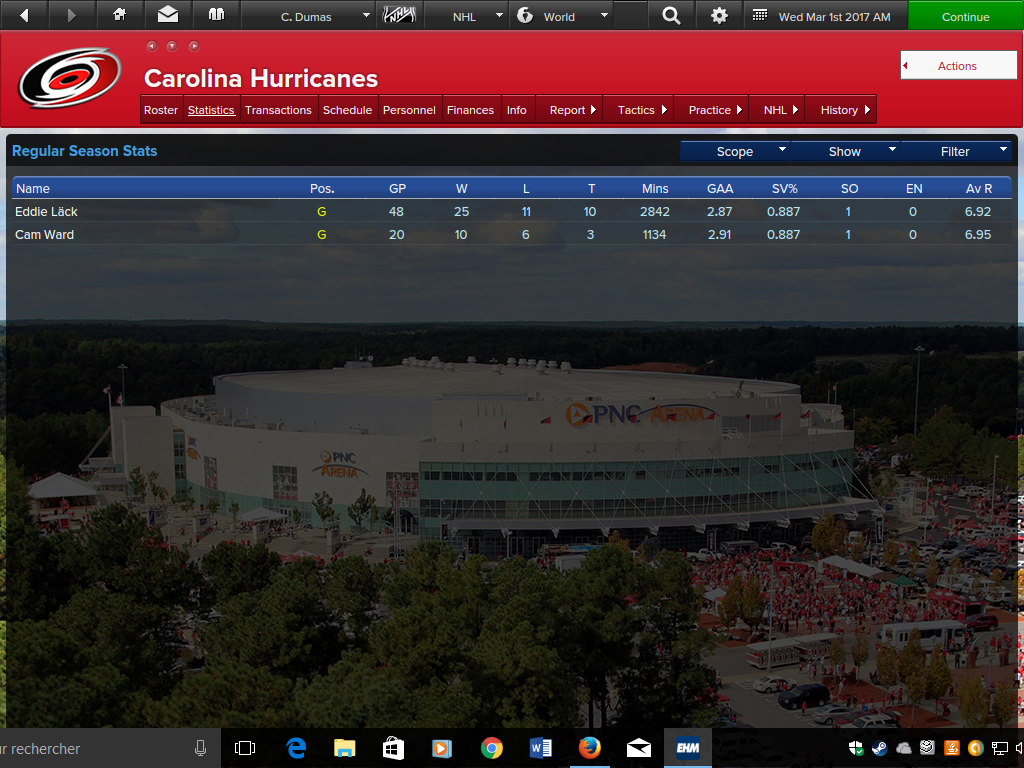
Task: Expand the Practice submenu
Action: point(711,110)
